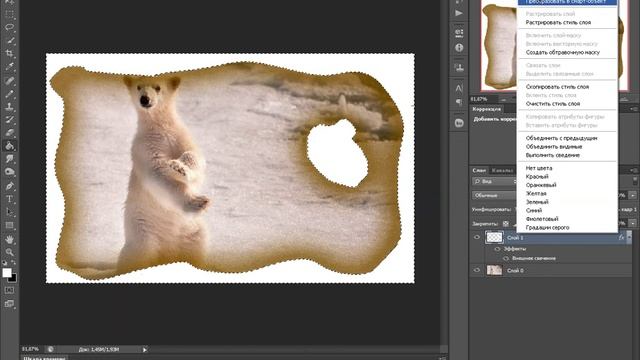
Task: Open the layer filter type dropdown Вид
Action: click(x=495, y=181)
